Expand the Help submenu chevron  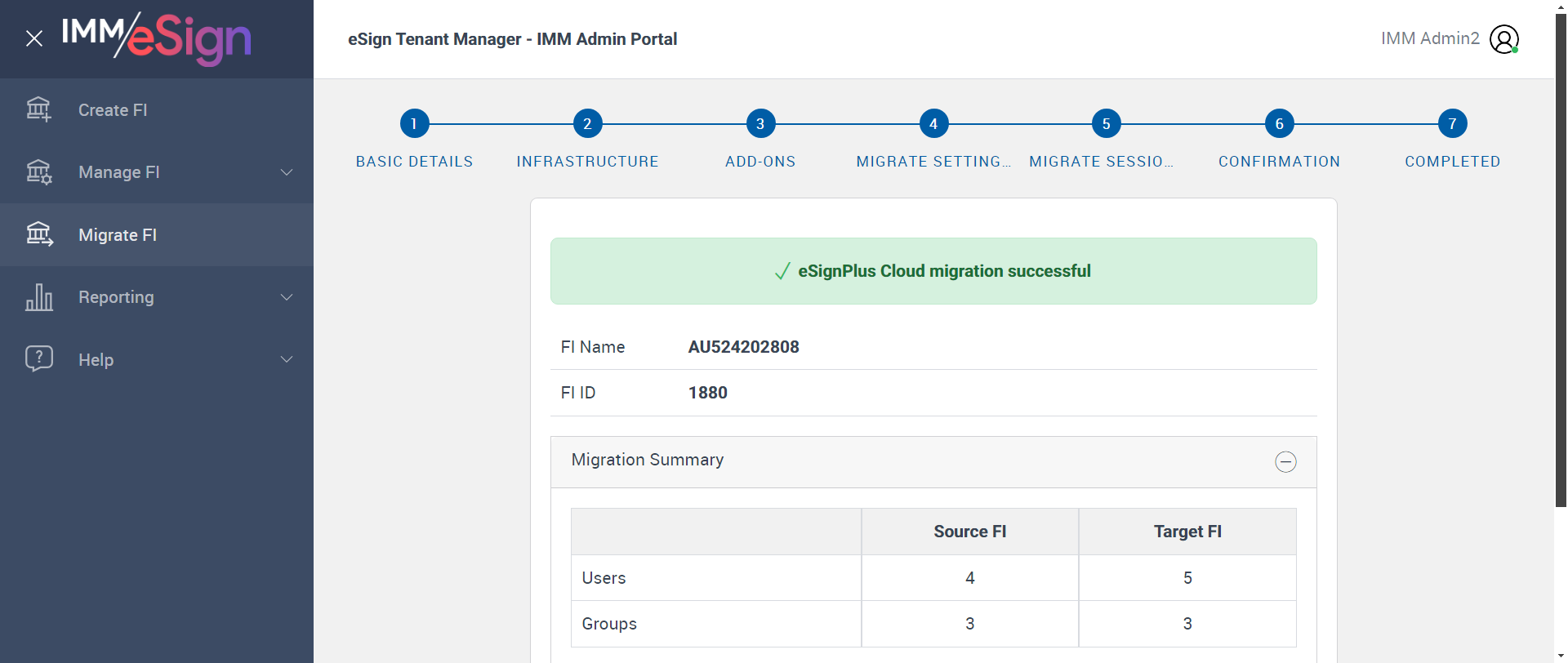pyautogui.click(x=287, y=359)
